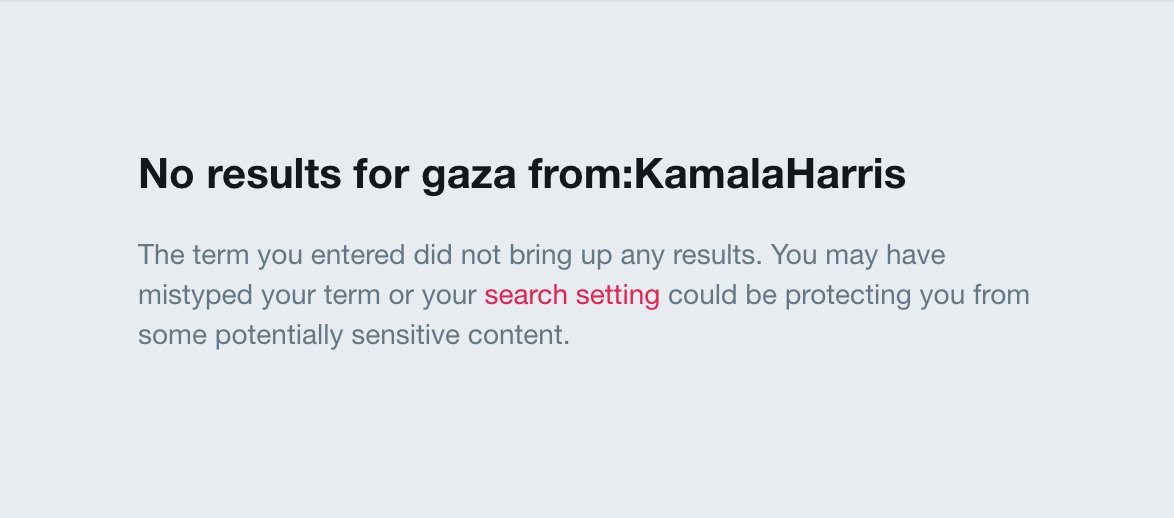Click the word 'sensitive' in the paragraph
The height and width of the screenshot is (518, 1174).
point(405,335)
